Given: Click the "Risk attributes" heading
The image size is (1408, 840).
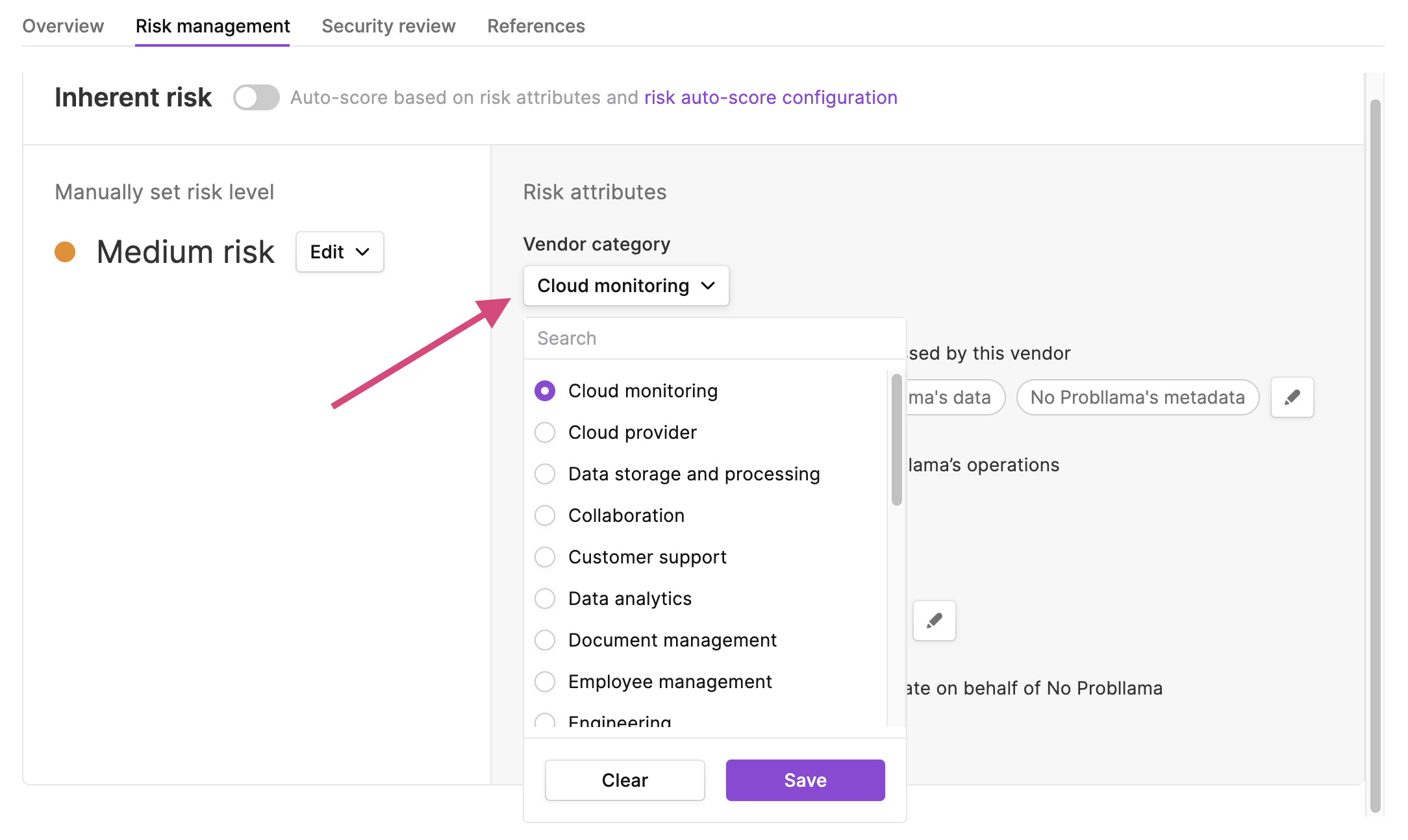Looking at the screenshot, I should pyautogui.click(x=595, y=192).
